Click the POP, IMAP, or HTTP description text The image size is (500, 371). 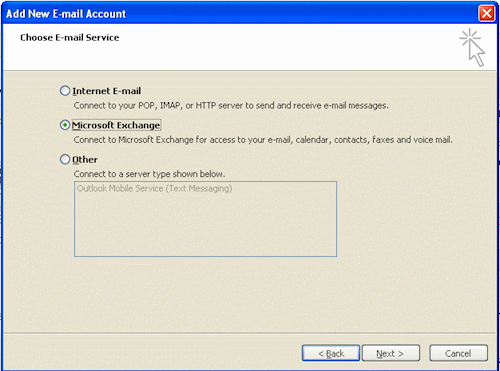231,106
